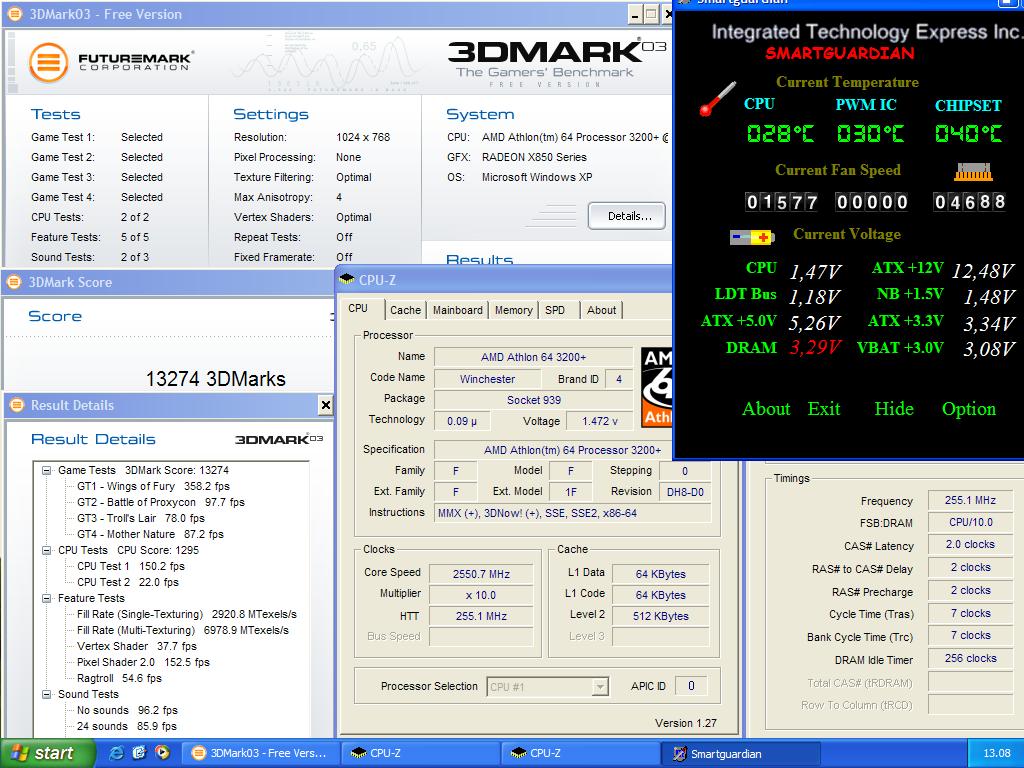The width and height of the screenshot is (1024, 768).
Task: Select the Pixel Shader 2.0 result row
Action: click(143, 662)
